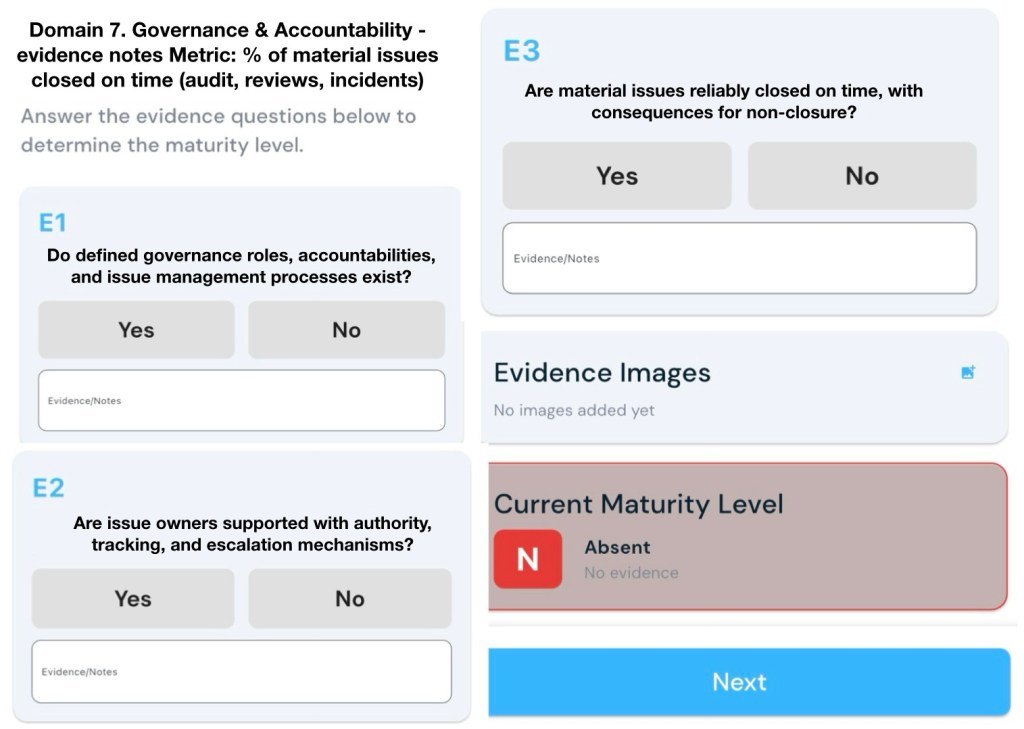Image resolution: width=1024 pixels, height=729 pixels.
Task: Click the Current Maturity Level heading
Action: click(x=639, y=503)
